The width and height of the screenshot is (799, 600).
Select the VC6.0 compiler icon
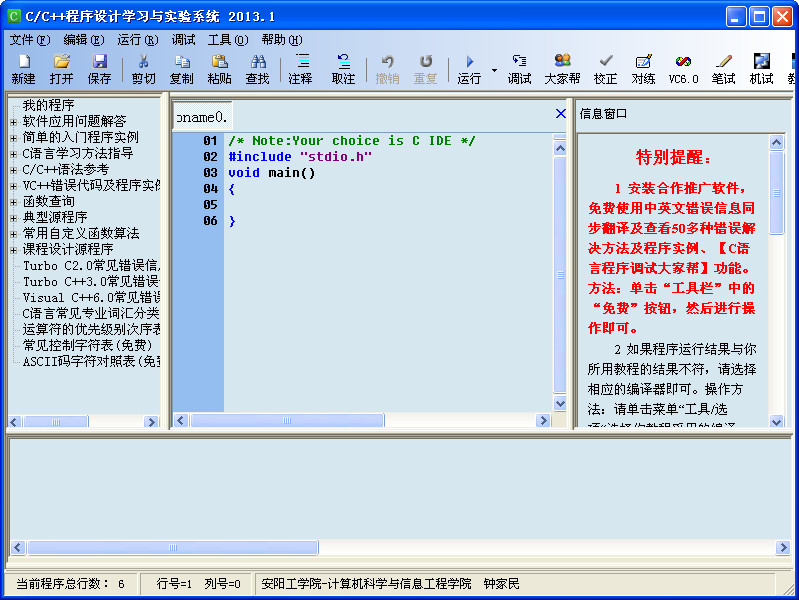tap(683, 69)
